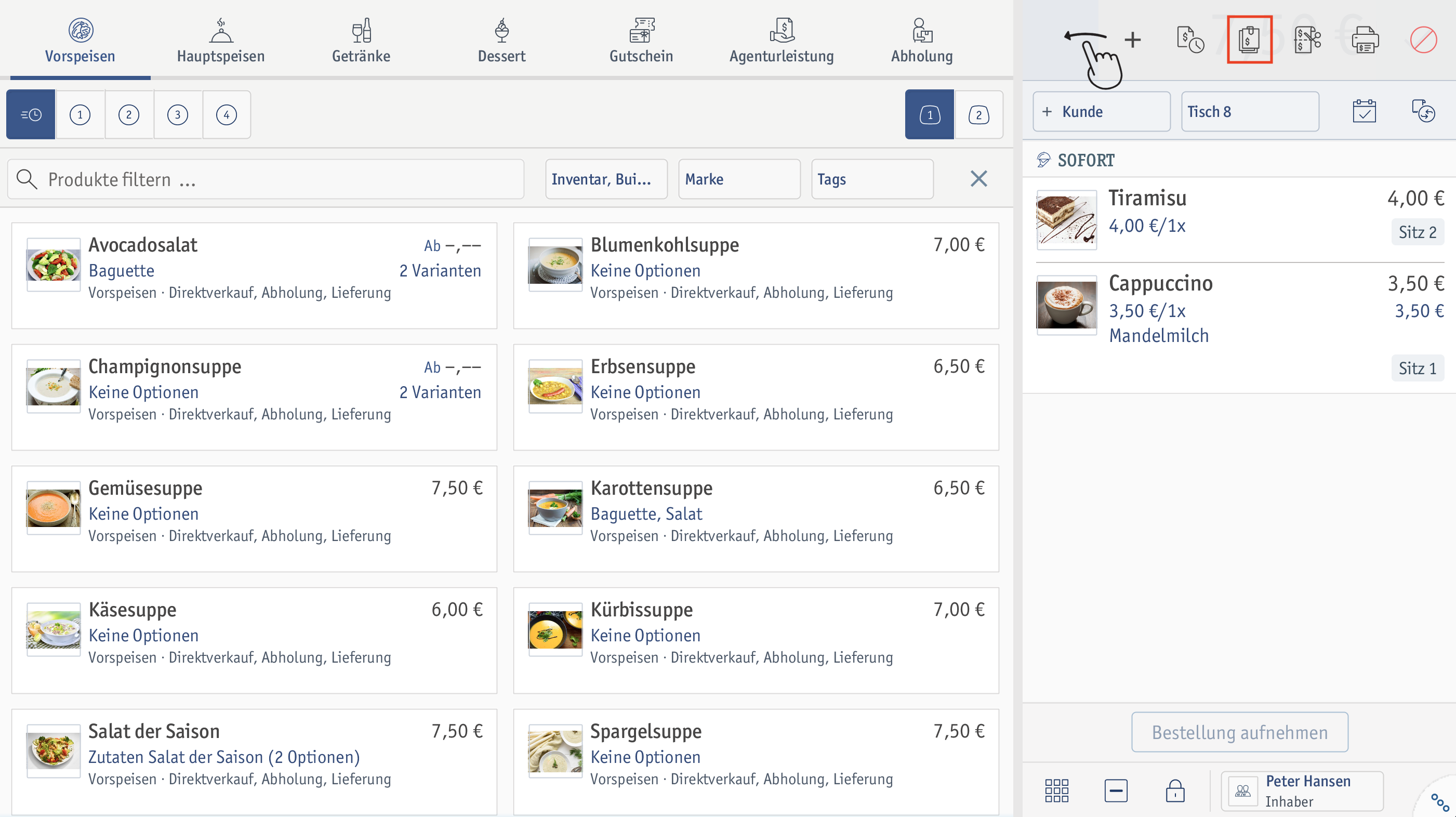
Task: Add Karottensuppe to the order
Action: tap(756, 519)
